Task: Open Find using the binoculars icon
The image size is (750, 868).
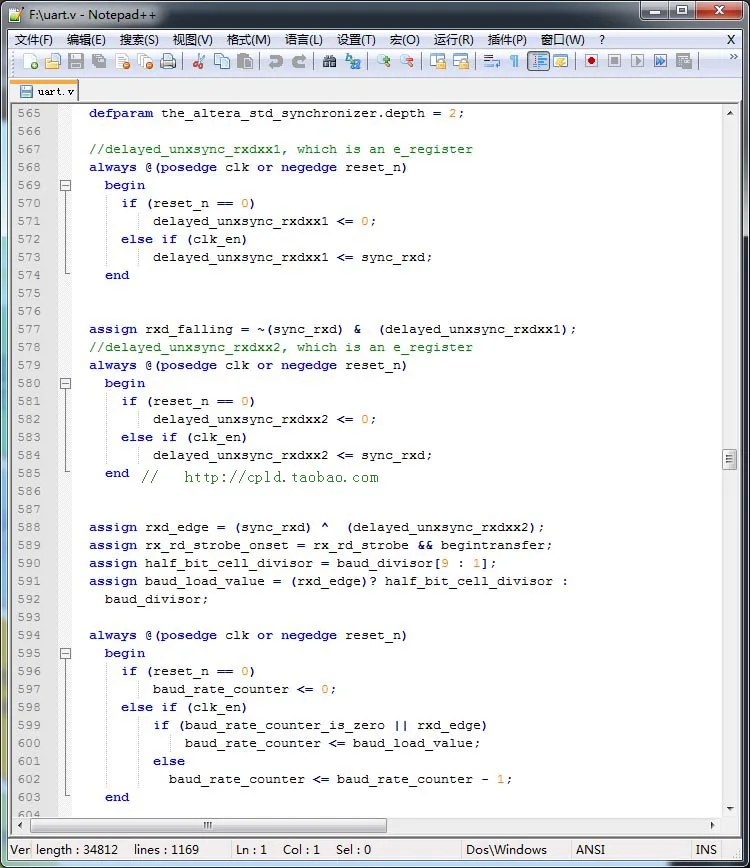Action: pos(329,61)
